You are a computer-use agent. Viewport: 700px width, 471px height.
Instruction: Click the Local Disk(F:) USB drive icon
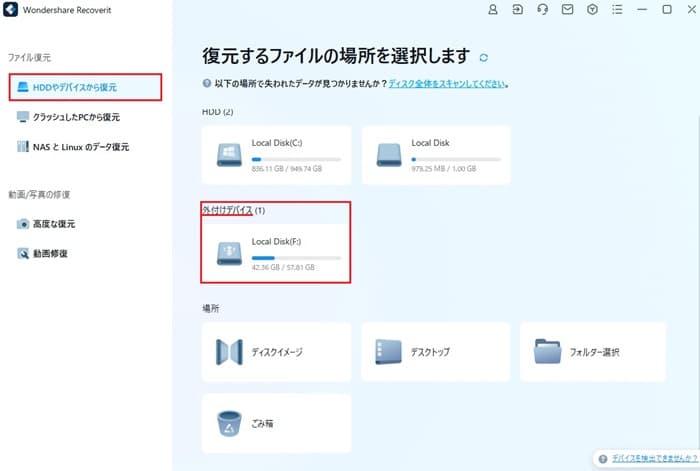pos(229,254)
